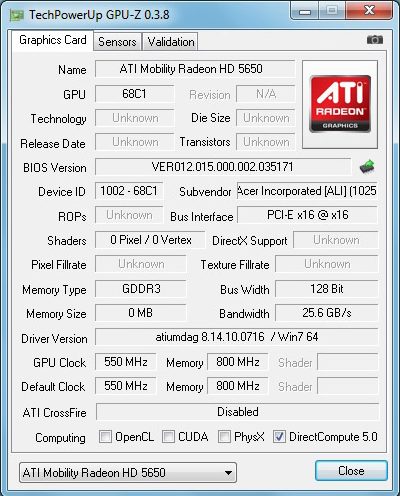Select the Graphics Card tab
Viewport: 400px width, 496px height.
tap(53, 40)
